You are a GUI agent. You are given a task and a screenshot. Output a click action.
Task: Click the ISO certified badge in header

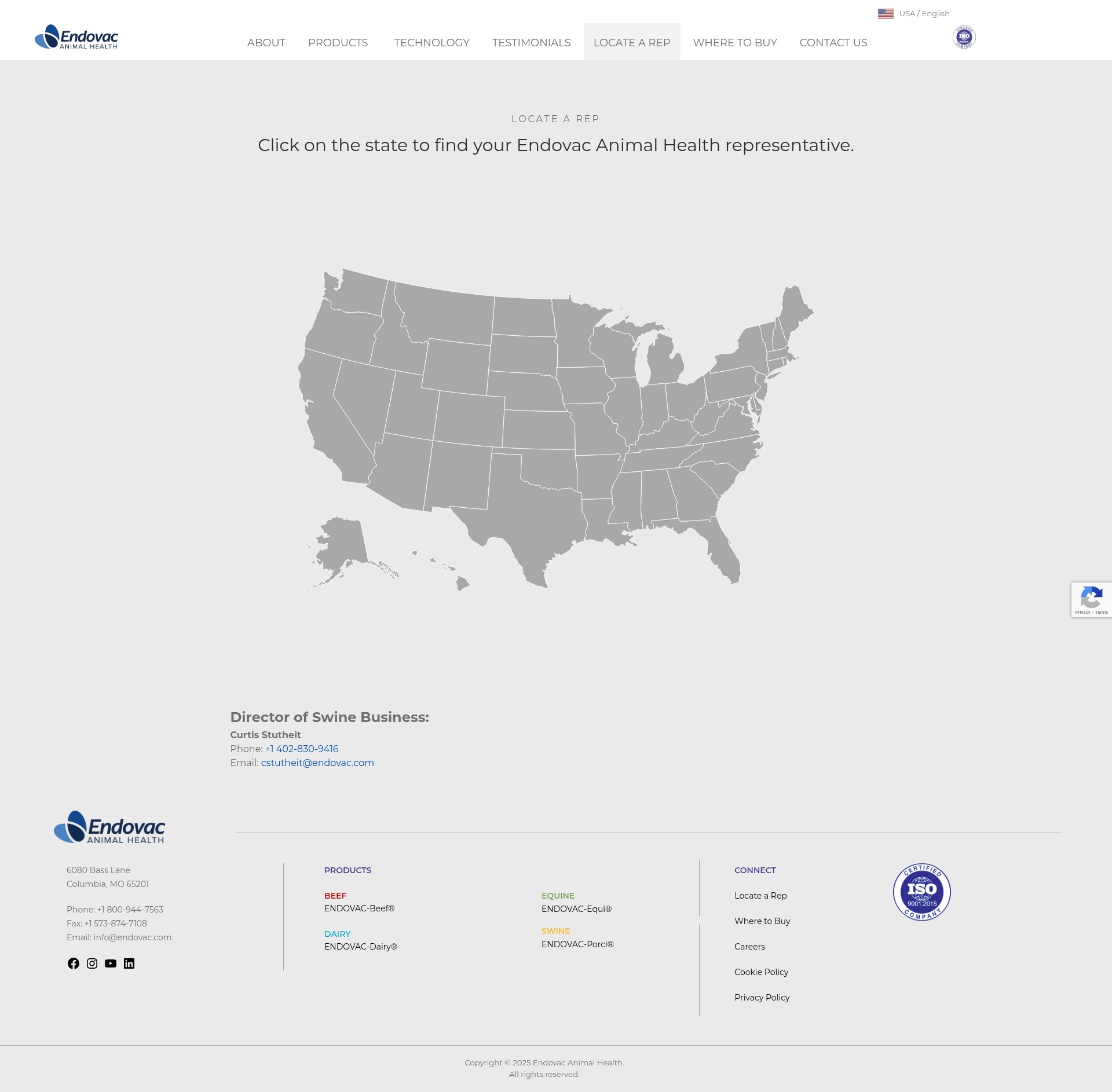[964, 37]
